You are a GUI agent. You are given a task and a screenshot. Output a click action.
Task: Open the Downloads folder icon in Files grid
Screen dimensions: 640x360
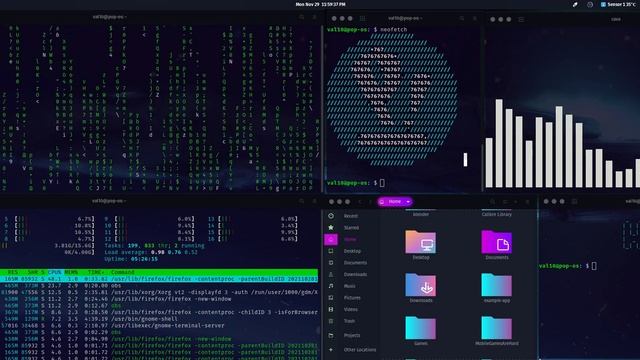click(x=420, y=285)
